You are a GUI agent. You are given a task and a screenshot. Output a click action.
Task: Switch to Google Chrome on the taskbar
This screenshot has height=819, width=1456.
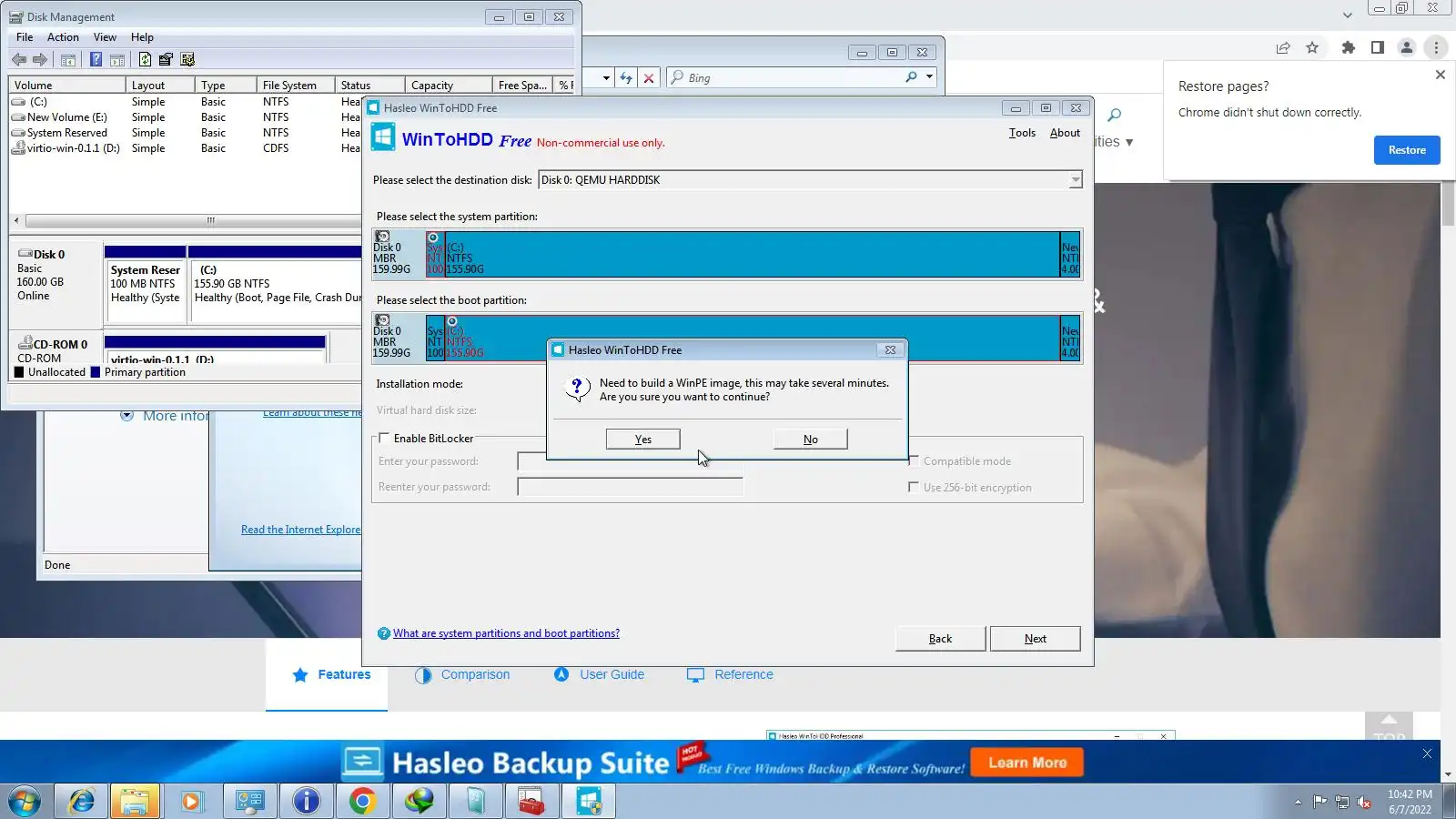click(362, 802)
